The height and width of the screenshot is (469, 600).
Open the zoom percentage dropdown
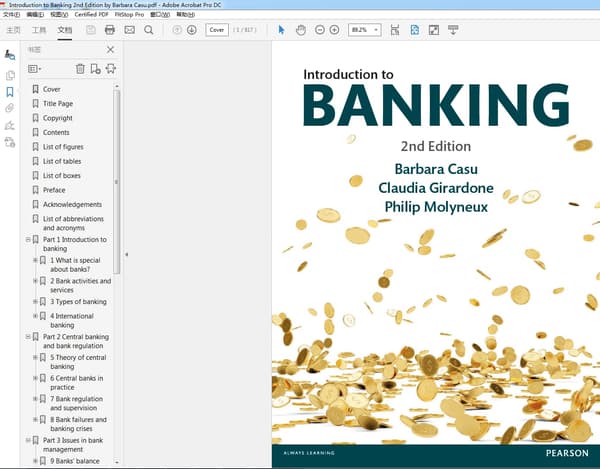(x=376, y=30)
